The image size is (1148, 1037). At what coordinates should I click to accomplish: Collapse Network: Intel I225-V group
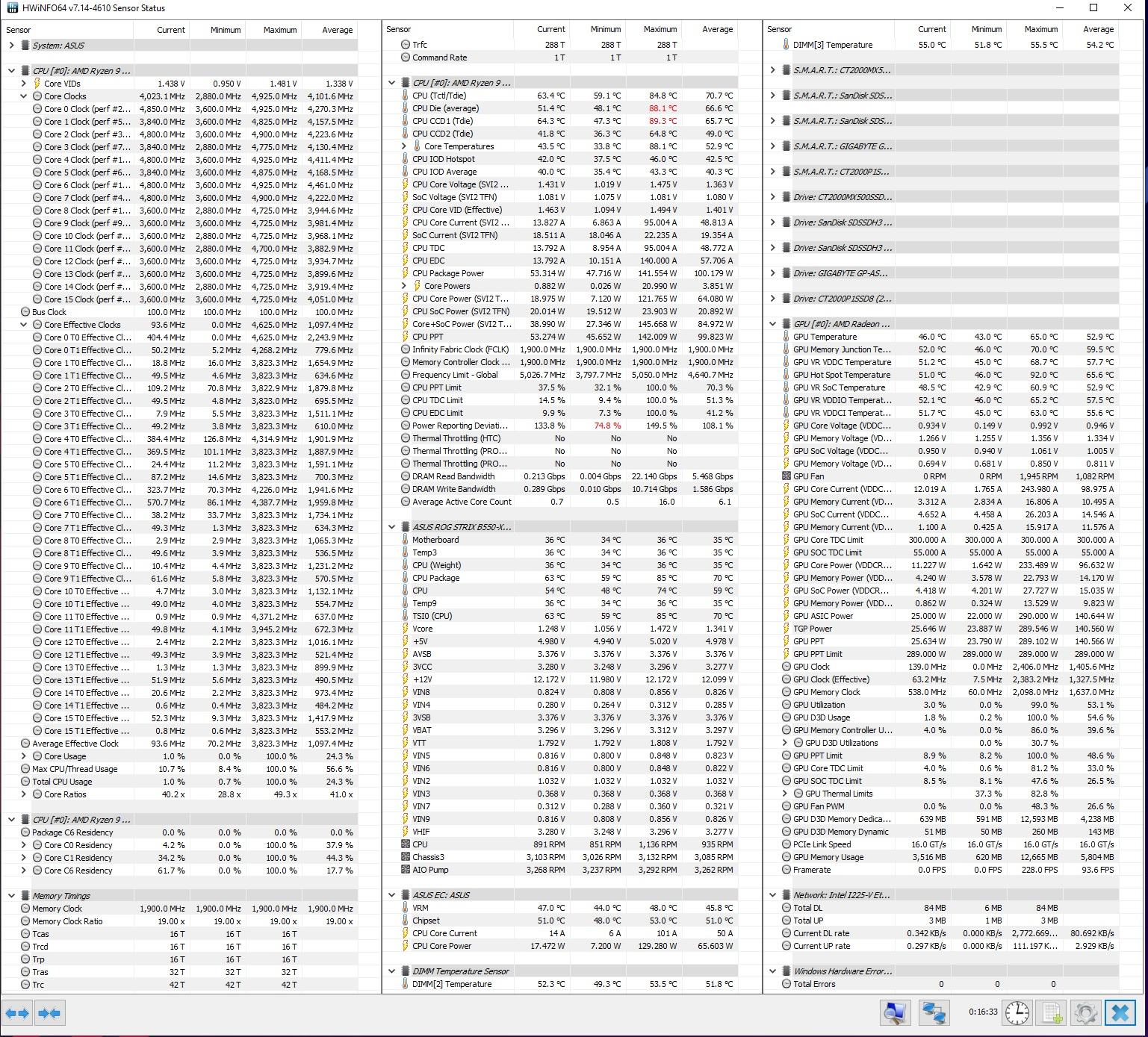click(x=773, y=895)
